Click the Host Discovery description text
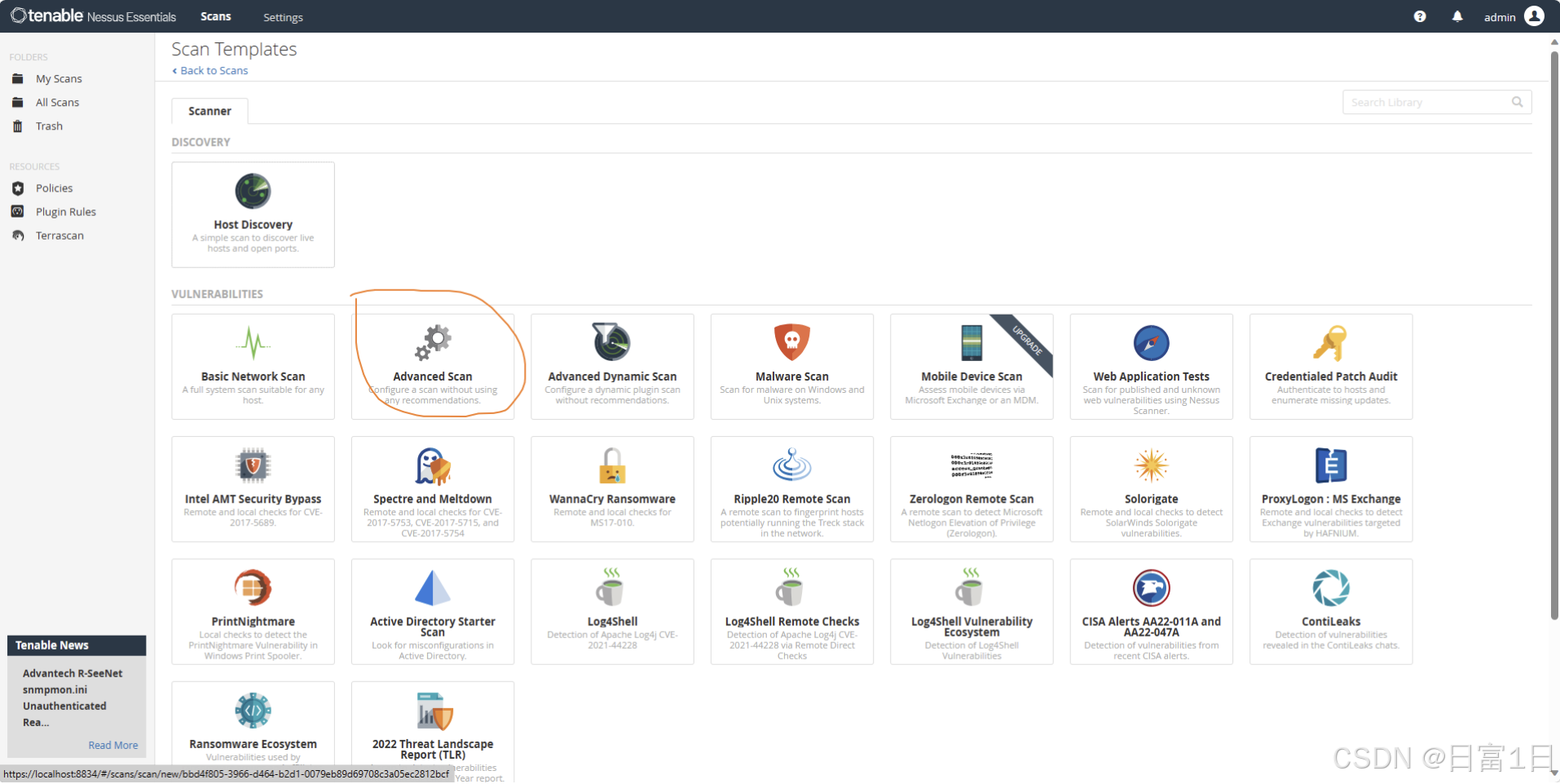This screenshot has width=1560, height=784. [x=253, y=244]
